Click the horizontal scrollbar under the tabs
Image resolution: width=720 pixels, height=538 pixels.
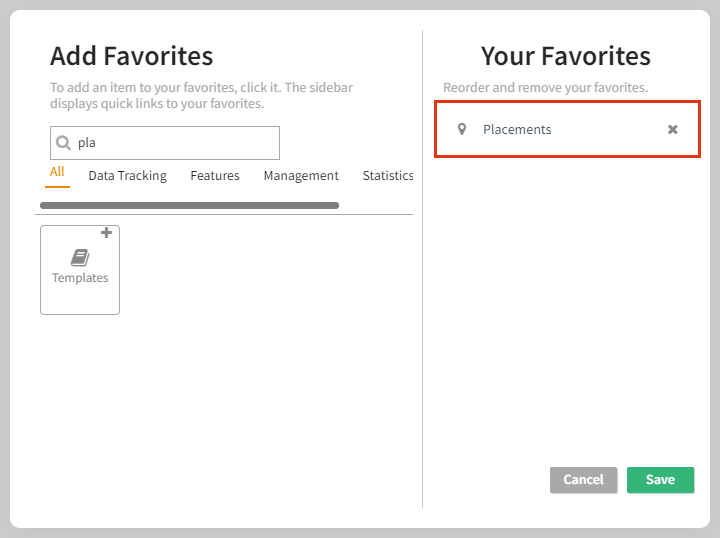[x=189, y=206]
